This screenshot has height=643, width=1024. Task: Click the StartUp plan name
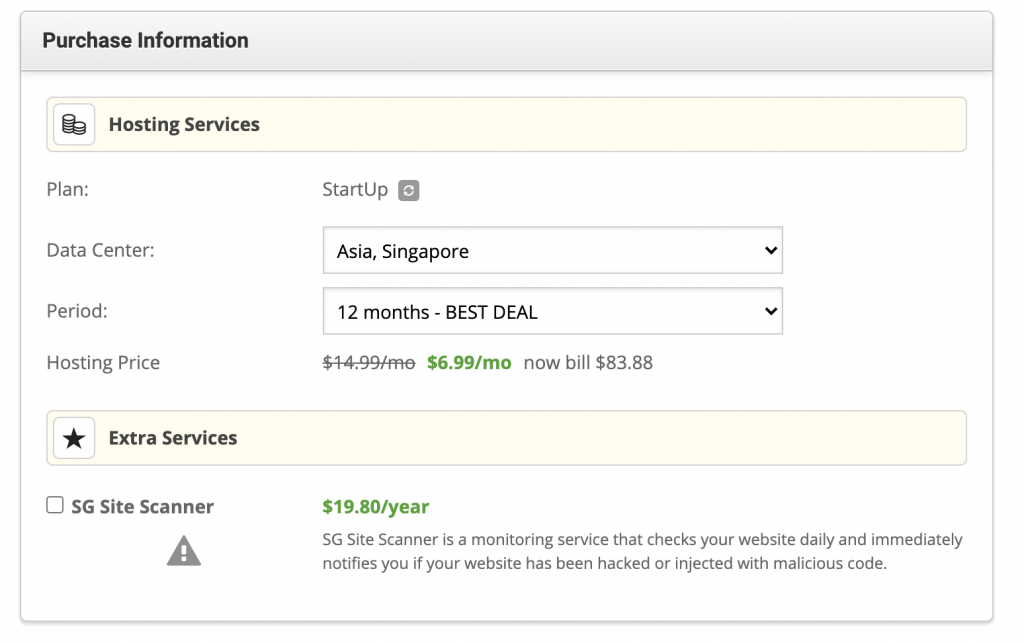pos(355,190)
